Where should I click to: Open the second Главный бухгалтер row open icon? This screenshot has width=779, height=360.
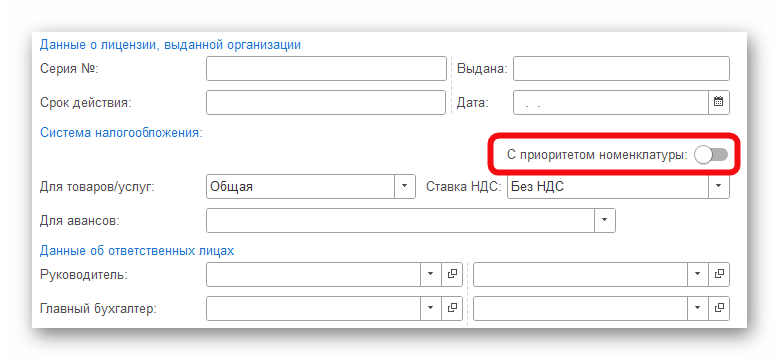[719, 308]
